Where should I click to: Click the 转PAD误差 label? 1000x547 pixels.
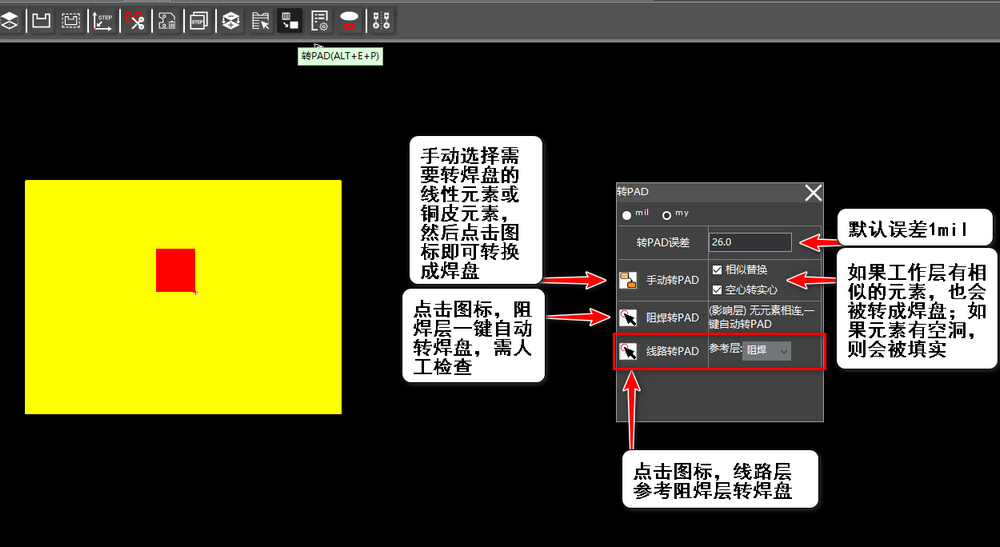click(x=663, y=242)
